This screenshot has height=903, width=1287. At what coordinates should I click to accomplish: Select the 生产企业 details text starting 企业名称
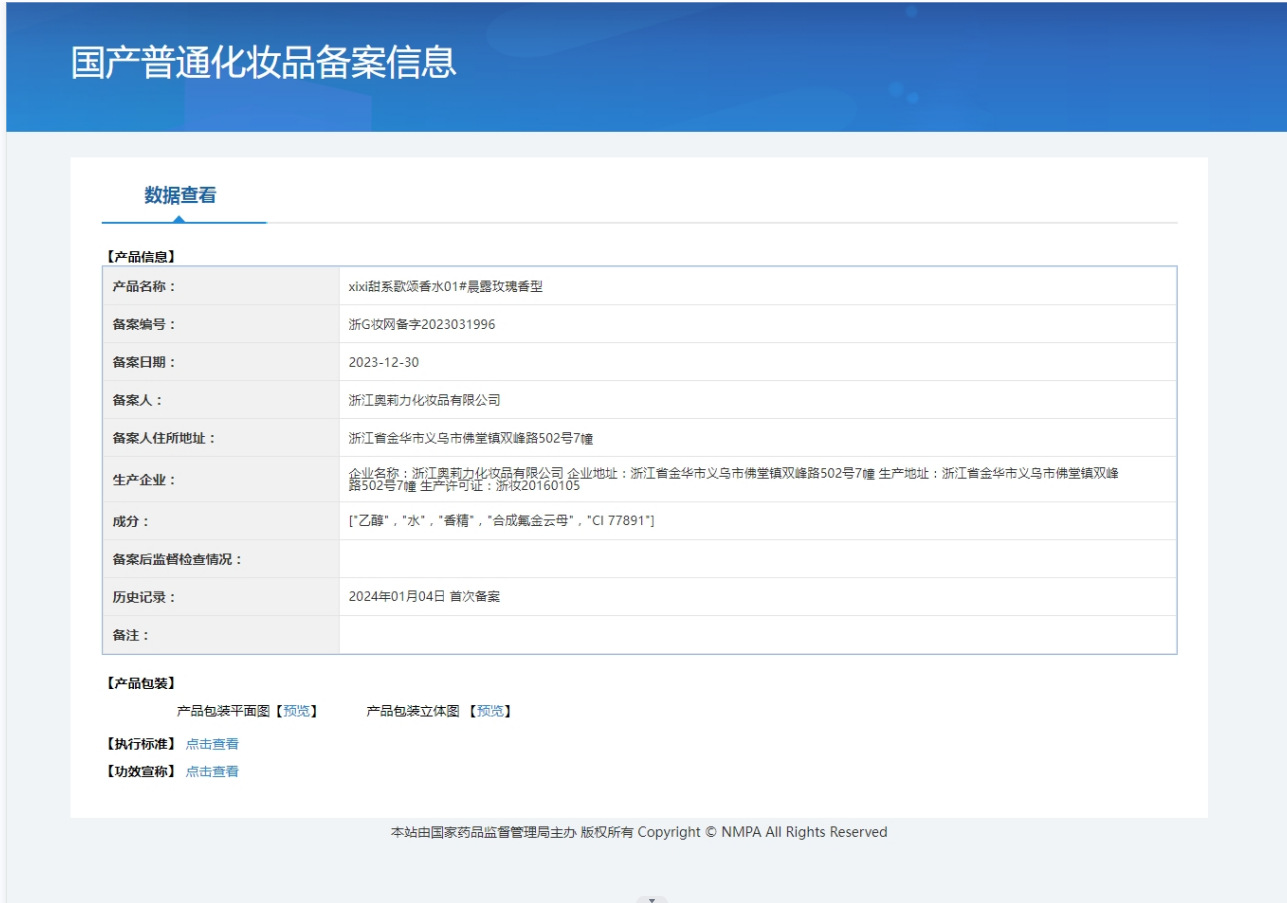click(x=733, y=480)
